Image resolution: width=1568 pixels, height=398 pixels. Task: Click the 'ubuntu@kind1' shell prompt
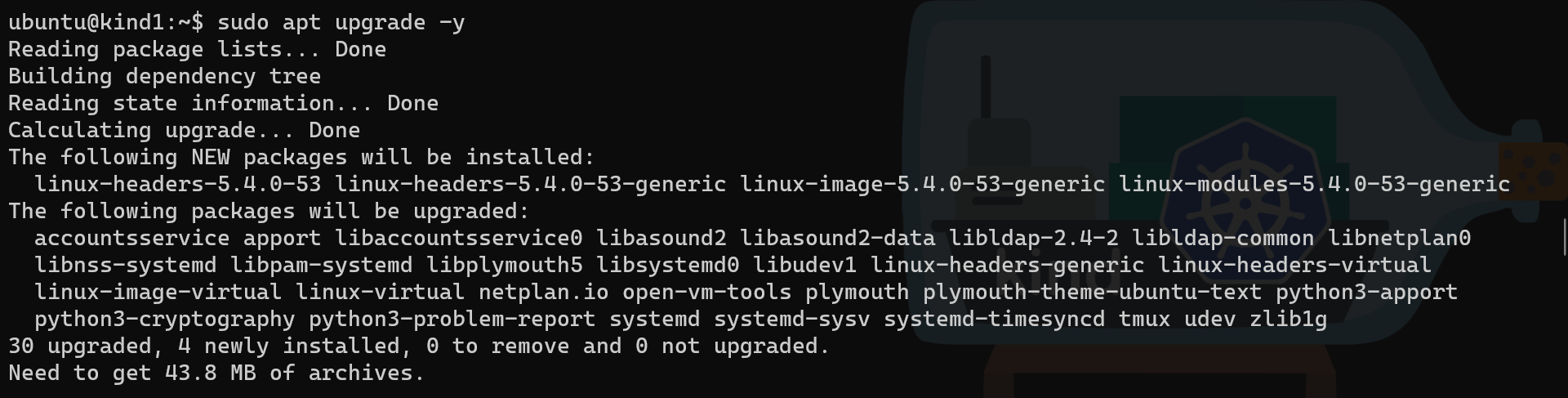(x=91, y=22)
